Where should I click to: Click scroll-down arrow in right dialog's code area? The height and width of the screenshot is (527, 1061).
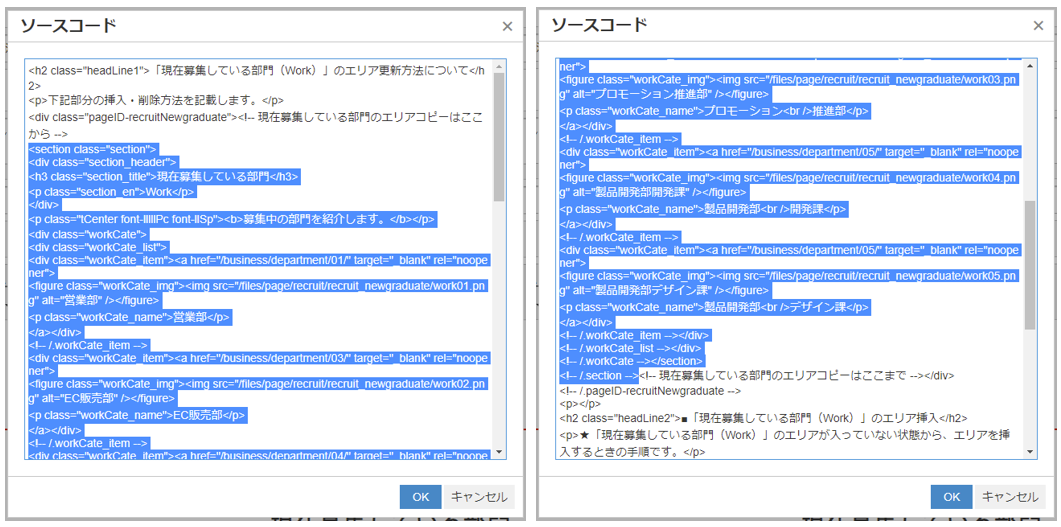pos(1030,452)
